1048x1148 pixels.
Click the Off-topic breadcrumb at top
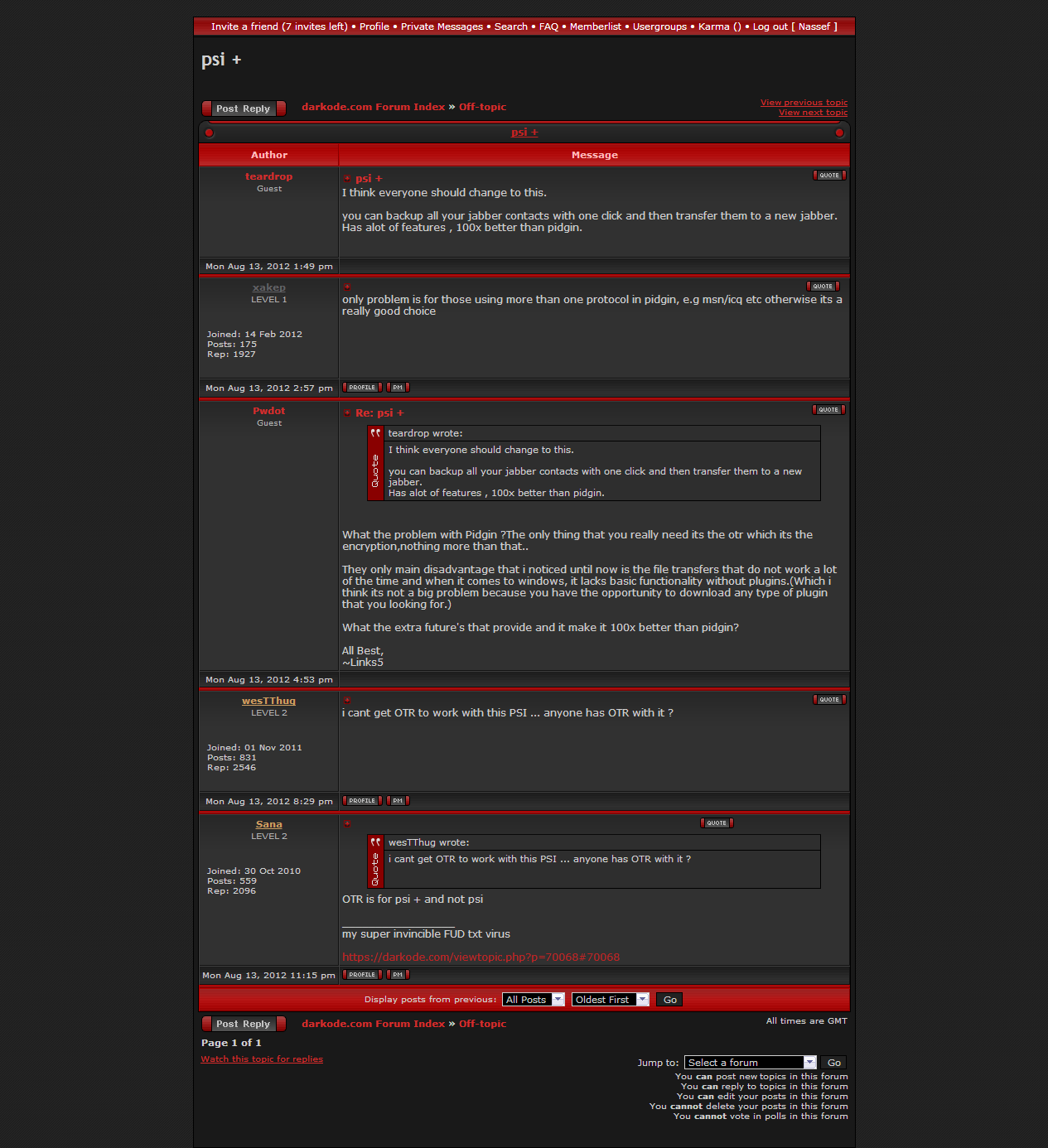[x=482, y=107]
